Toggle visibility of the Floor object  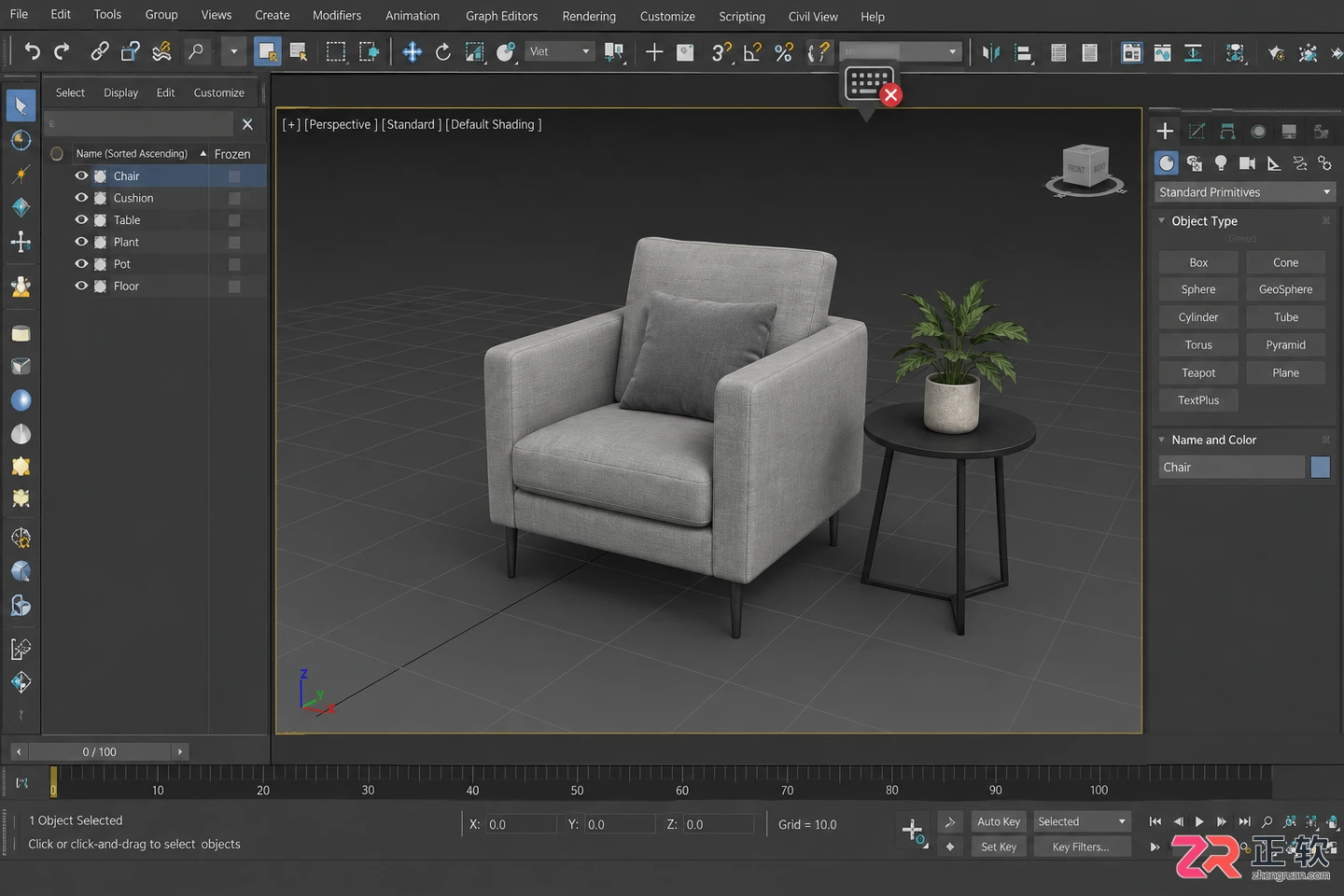[81, 286]
